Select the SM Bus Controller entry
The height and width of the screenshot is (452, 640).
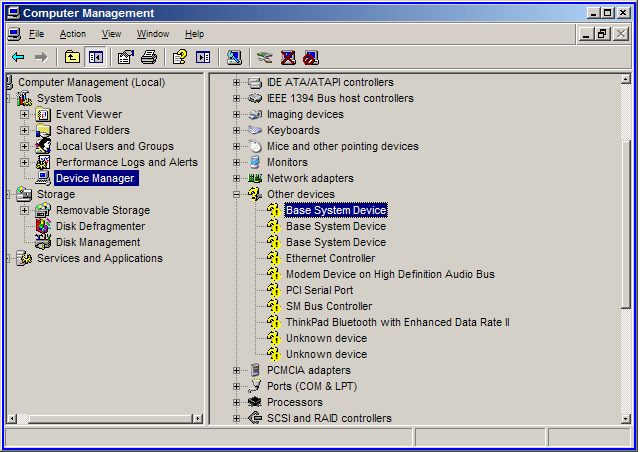pos(328,306)
